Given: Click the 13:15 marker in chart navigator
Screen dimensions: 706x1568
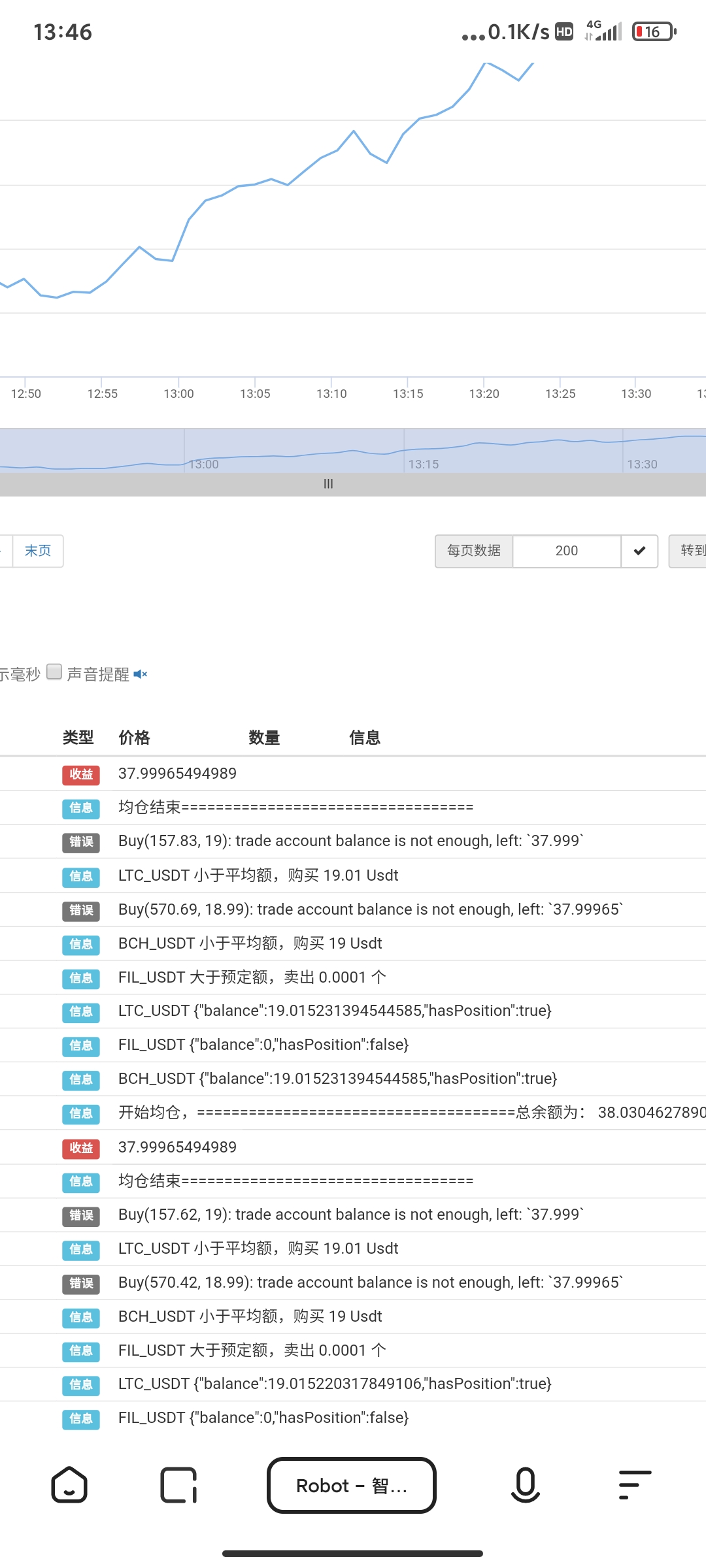Looking at the screenshot, I should (424, 464).
